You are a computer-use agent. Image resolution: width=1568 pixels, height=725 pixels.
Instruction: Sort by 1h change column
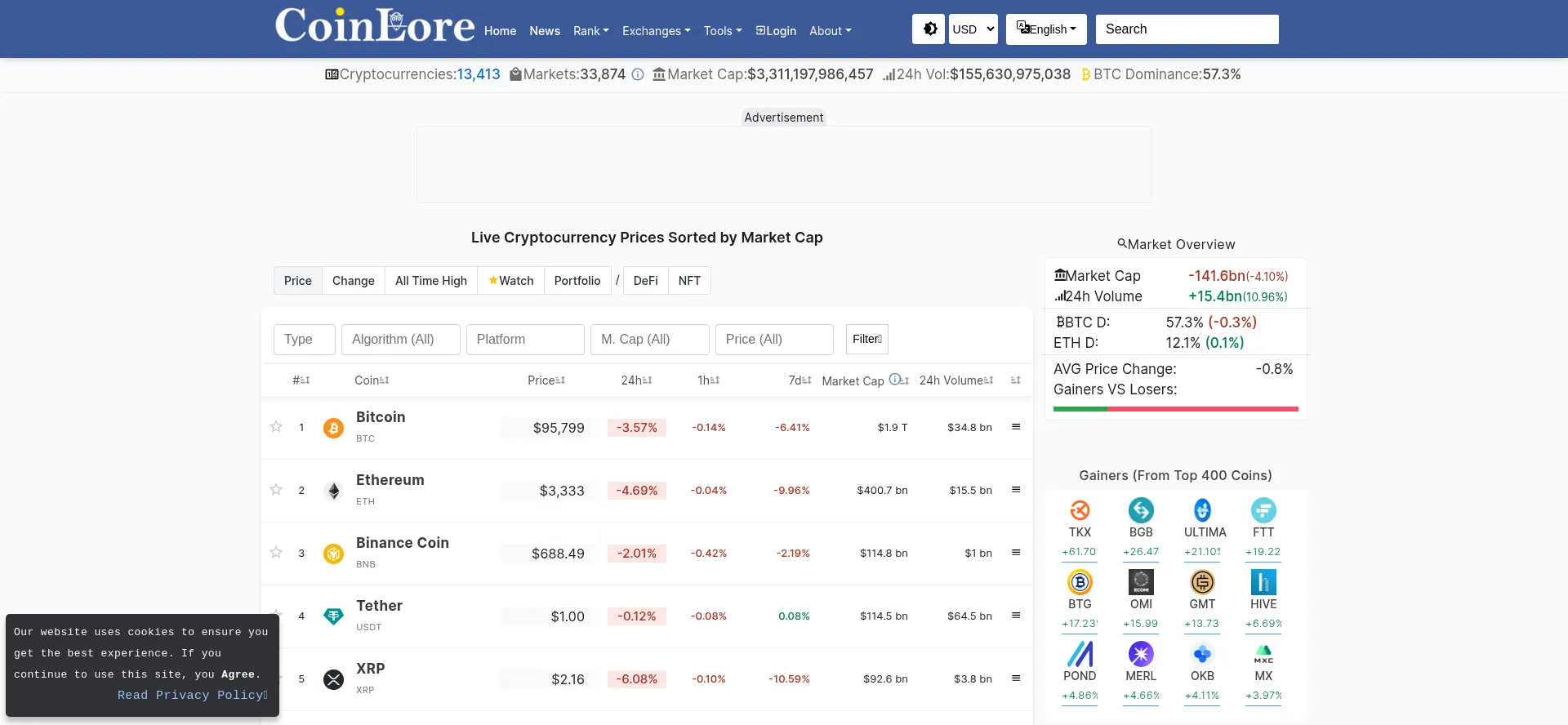(708, 380)
